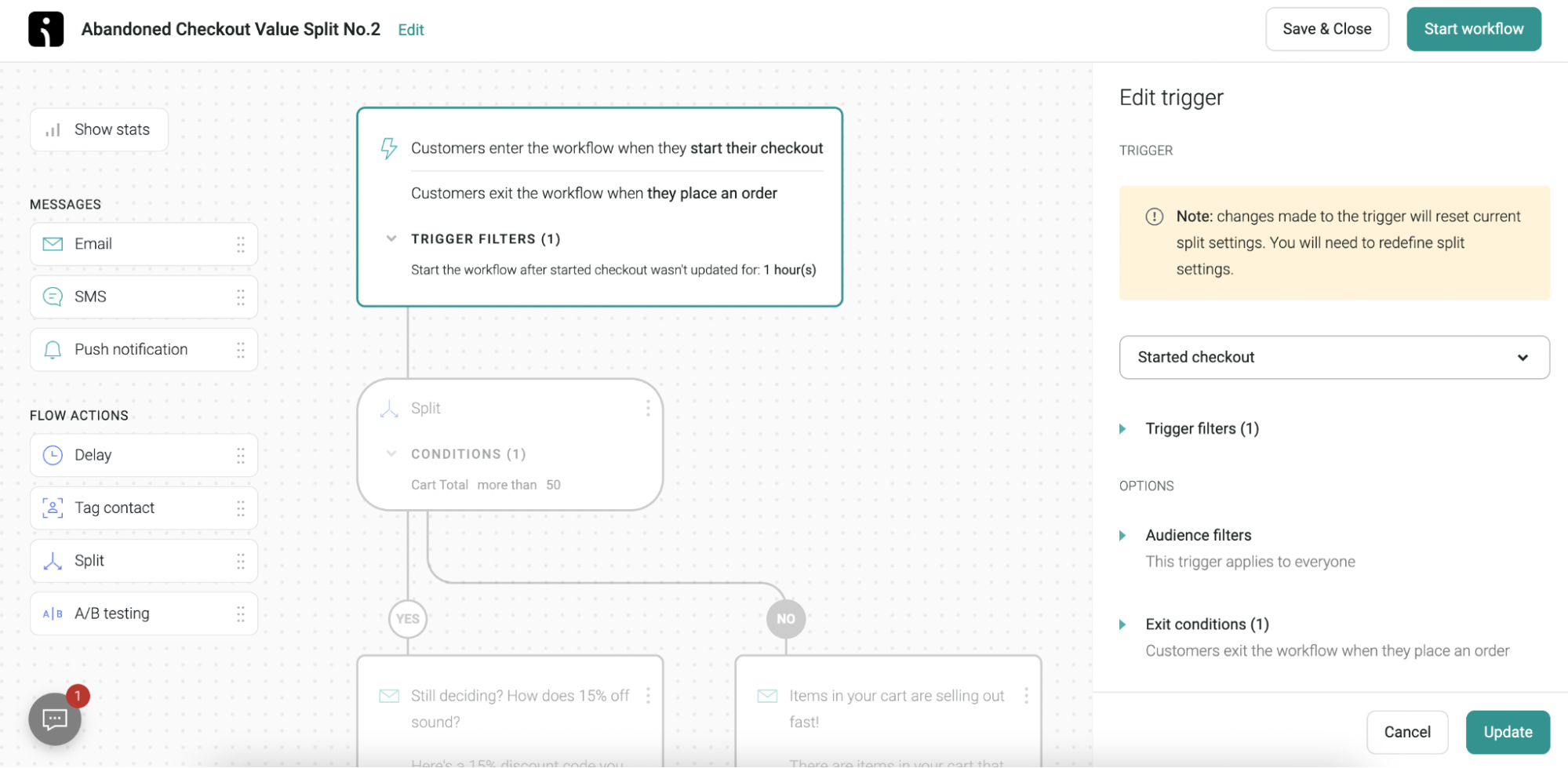Click the Tag contact icon
The image size is (1568, 768).
click(x=53, y=508)
